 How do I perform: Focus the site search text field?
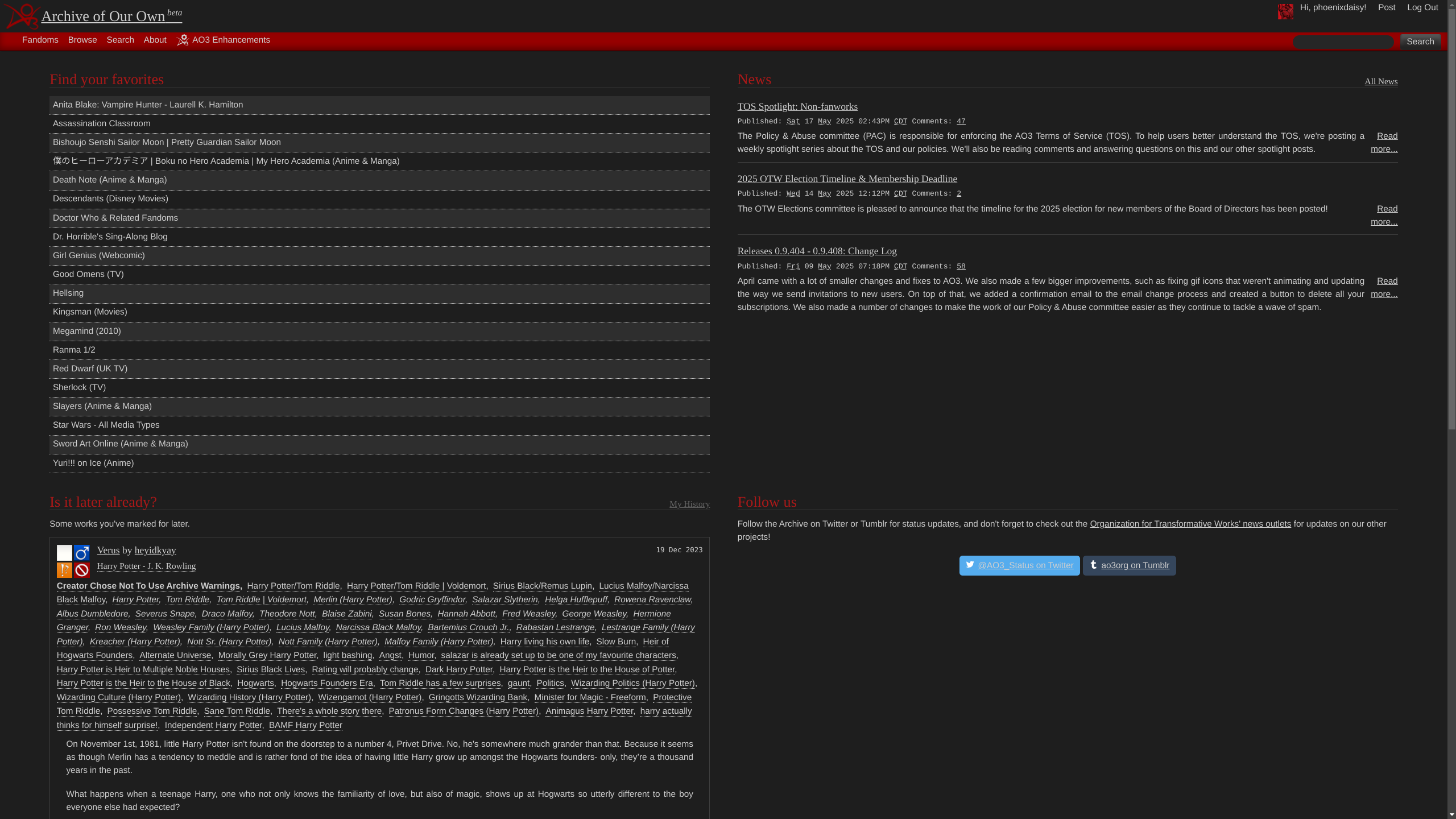pyautogui.click(x=1343, y=42)
